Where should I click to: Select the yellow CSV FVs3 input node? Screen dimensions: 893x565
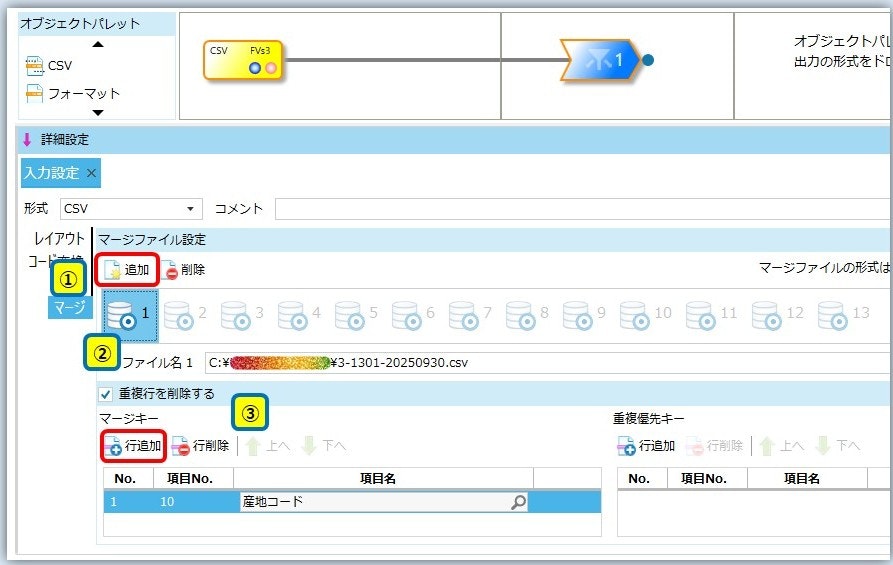coord(243,60)
